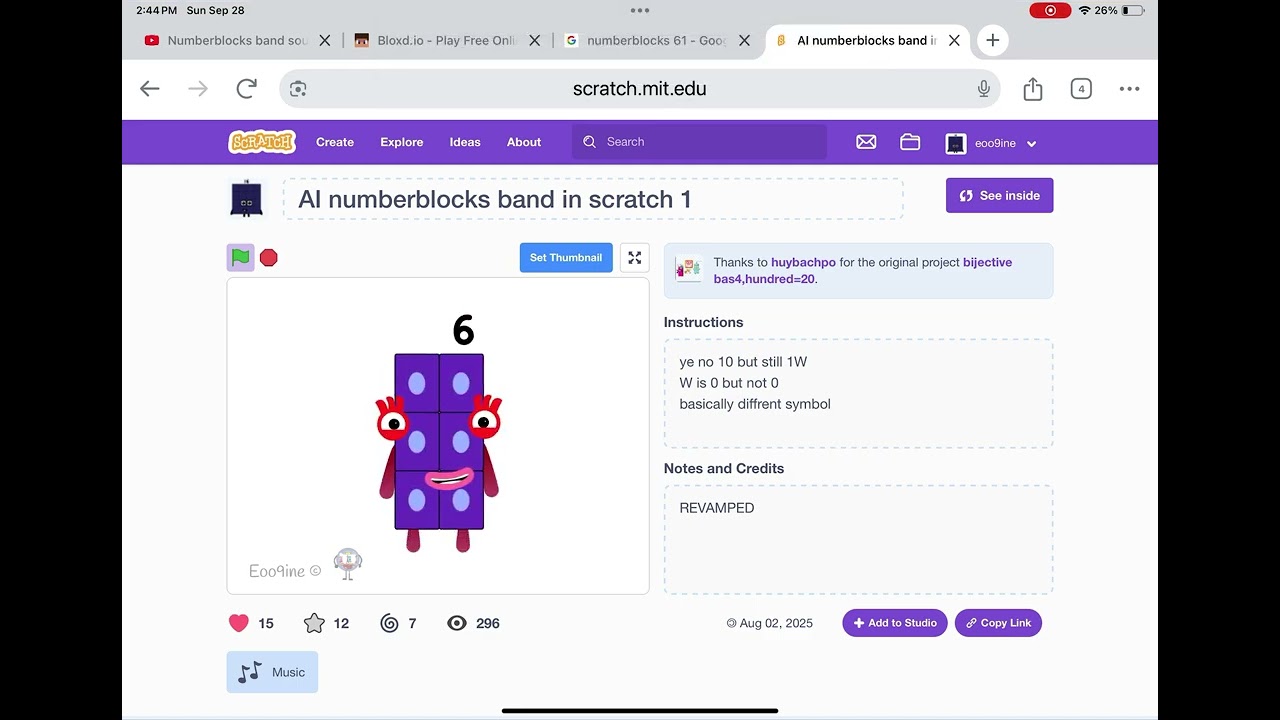The width and height of the screenshot is (1280, 720).
Task: Click the Scratch logo
Action: coord(262,142)
